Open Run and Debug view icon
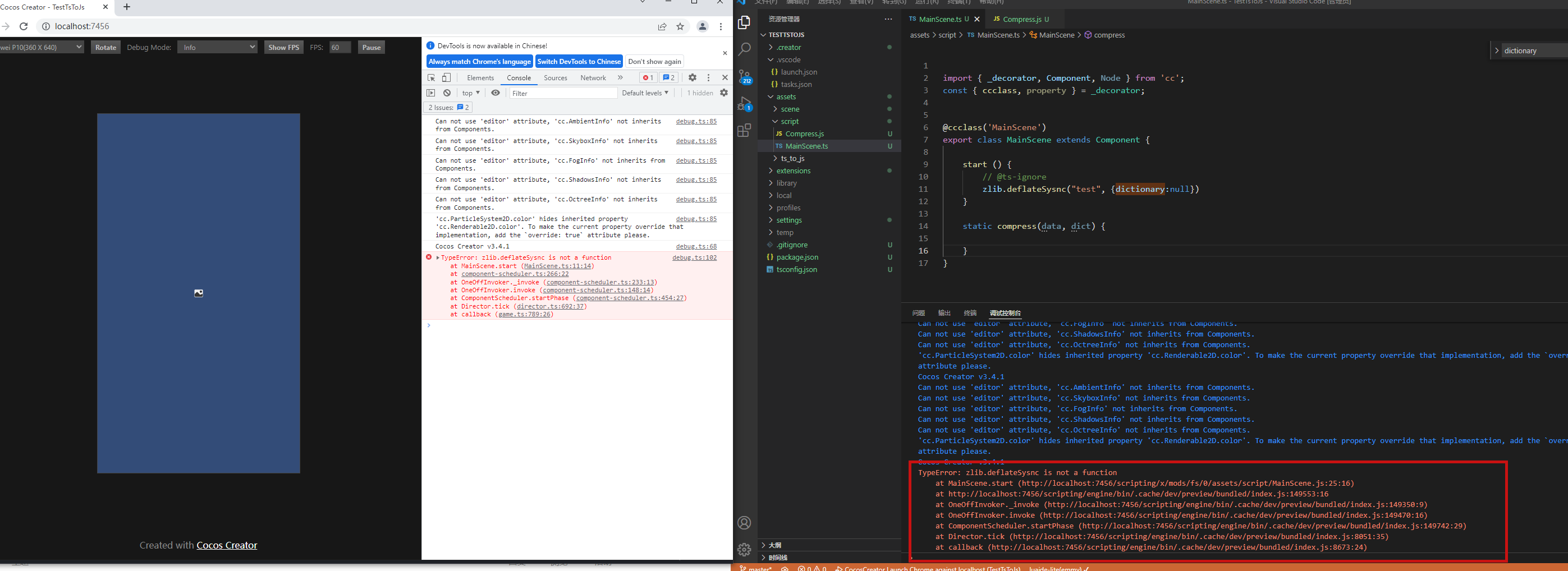 tap(744, 104)
